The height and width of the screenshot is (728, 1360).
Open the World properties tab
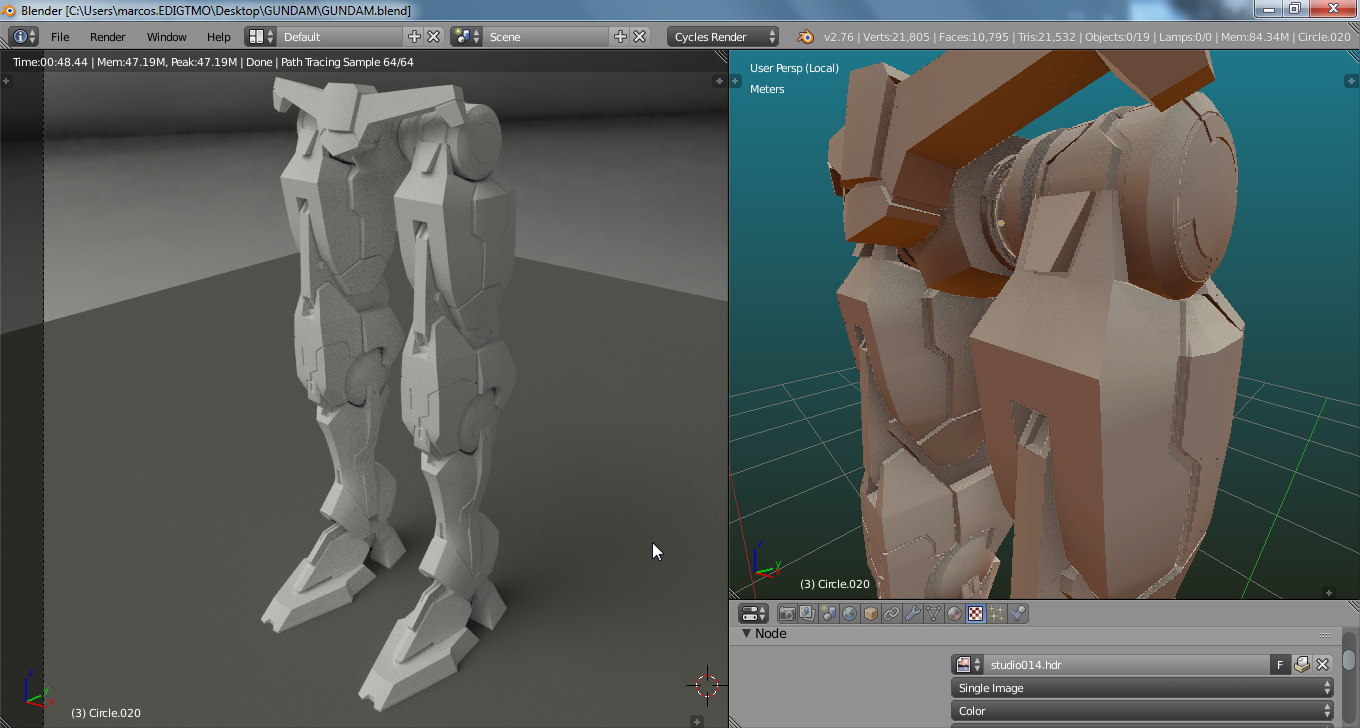click(850, 614)
